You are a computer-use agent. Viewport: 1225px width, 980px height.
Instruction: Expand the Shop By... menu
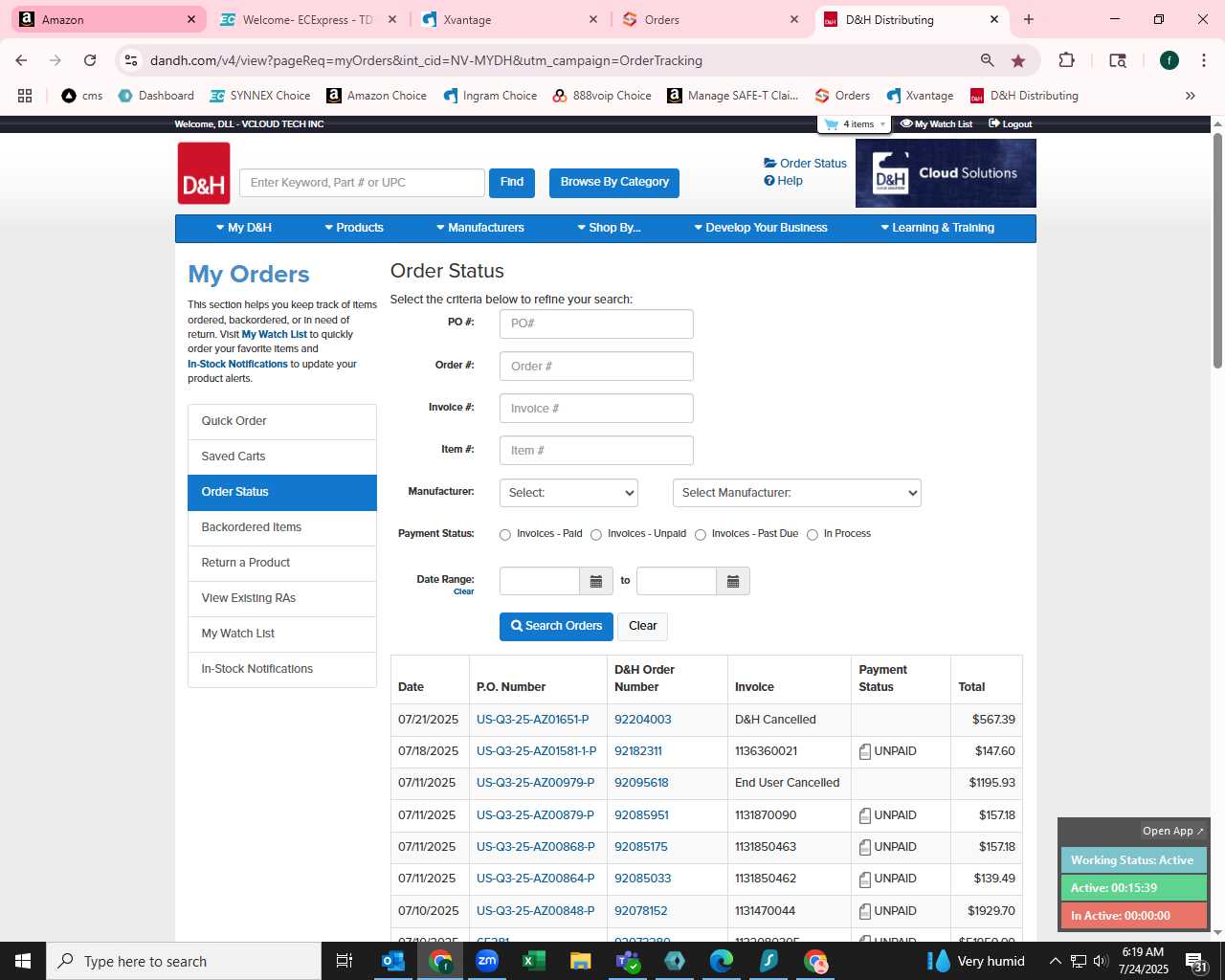[609, 228]
